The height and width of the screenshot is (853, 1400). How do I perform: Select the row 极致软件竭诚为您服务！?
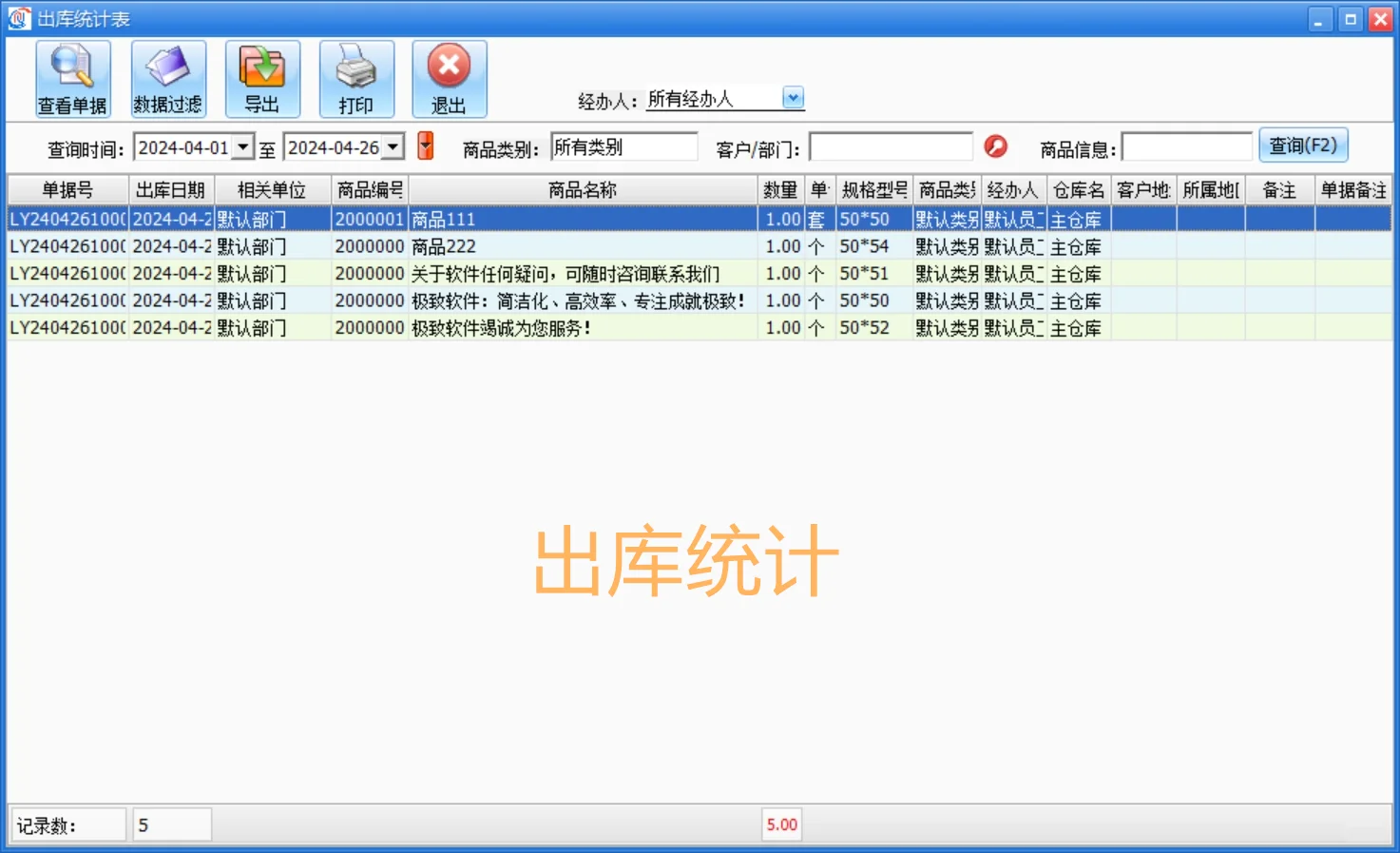[700, 328]
